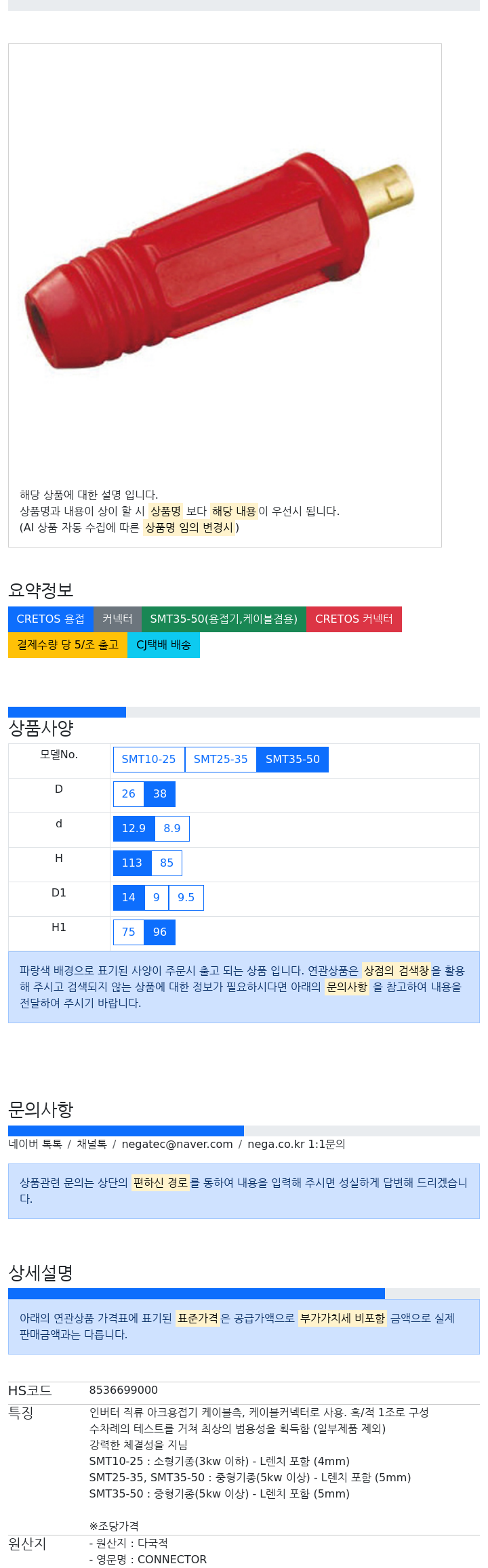Select D value 26

click(129, 794)
